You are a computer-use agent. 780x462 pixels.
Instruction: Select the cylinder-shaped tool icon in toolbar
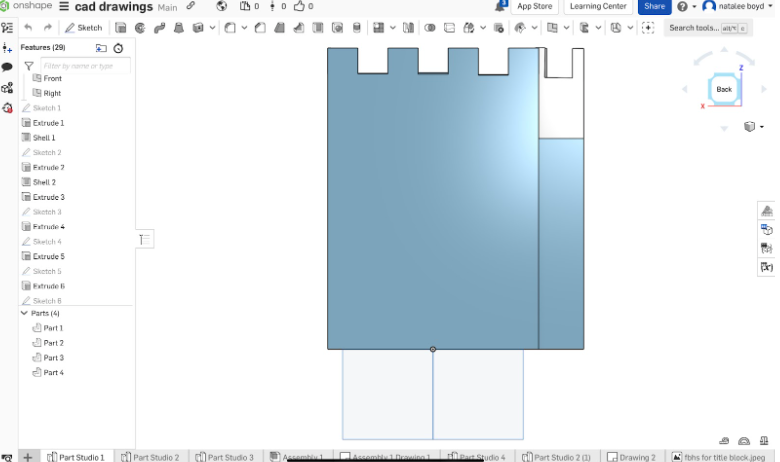(x=357, y=28)
